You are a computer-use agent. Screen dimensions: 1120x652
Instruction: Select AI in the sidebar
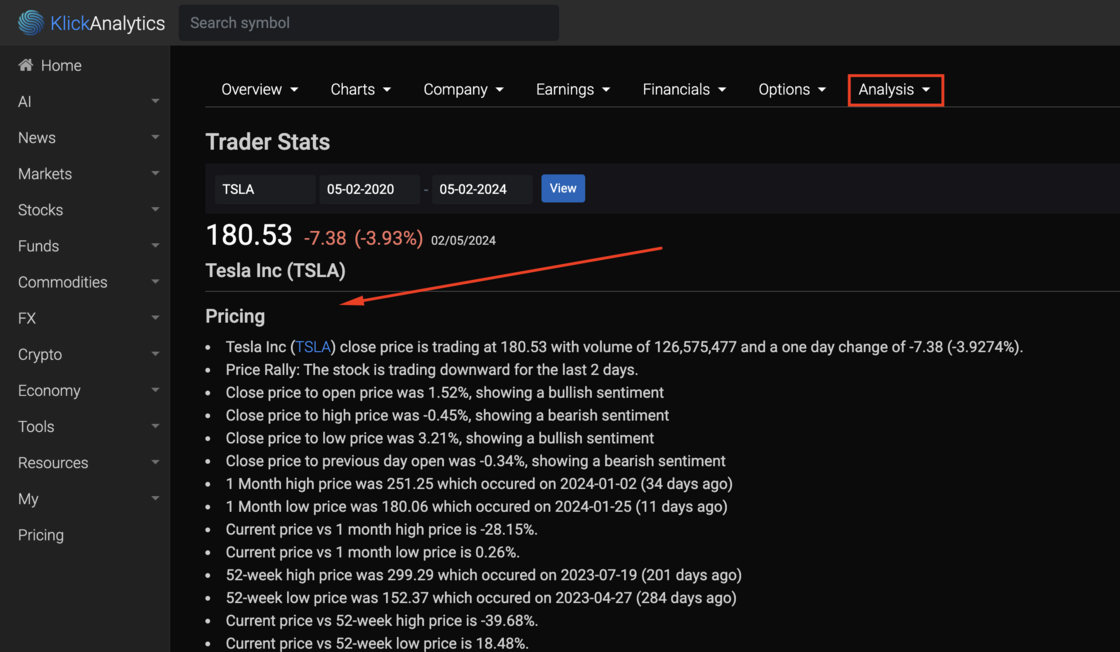coord(24,101)
